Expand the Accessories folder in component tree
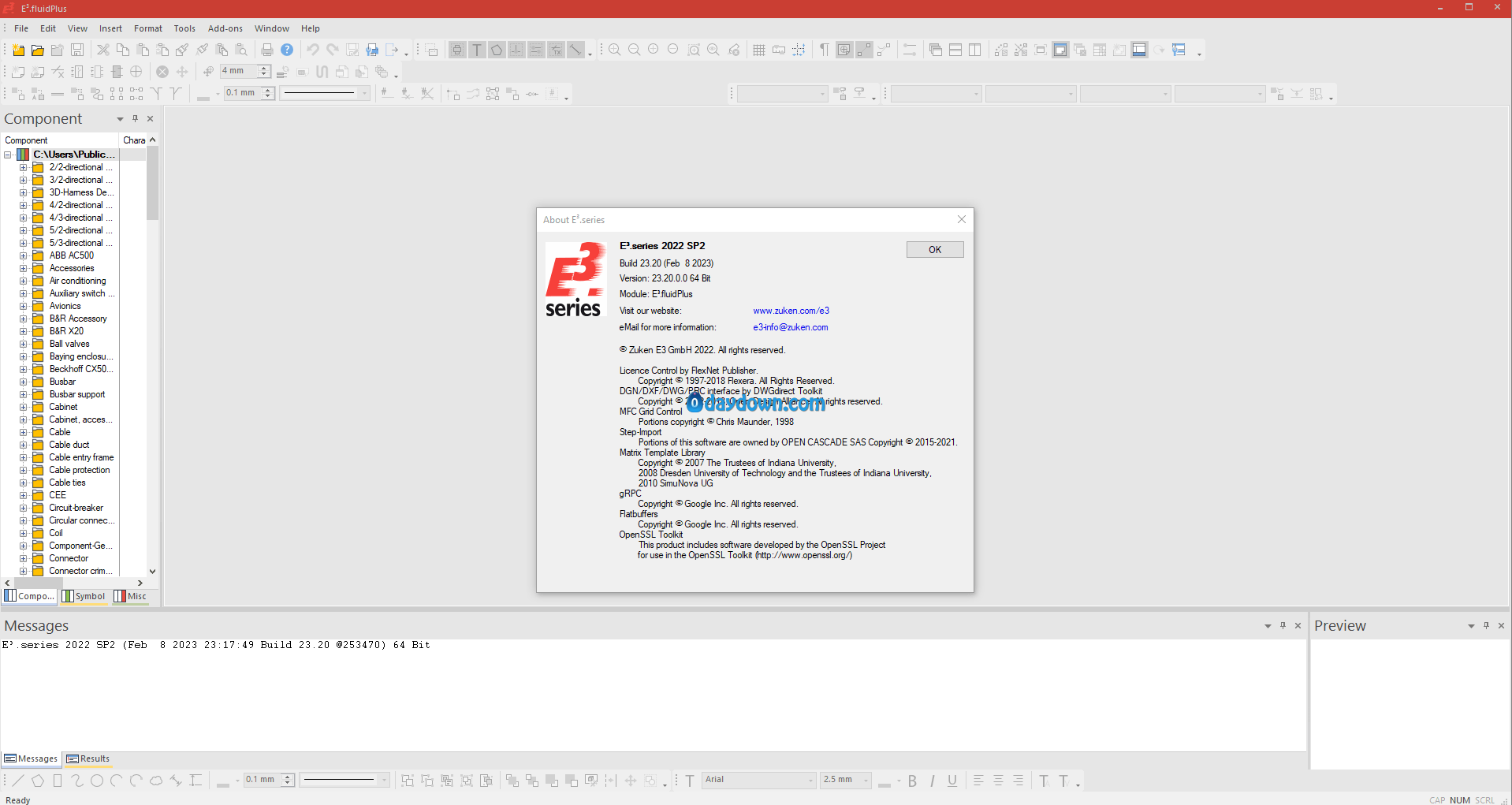Image resolution: width=1512 pixels, height=805 pixels. (x=24, y=268)
